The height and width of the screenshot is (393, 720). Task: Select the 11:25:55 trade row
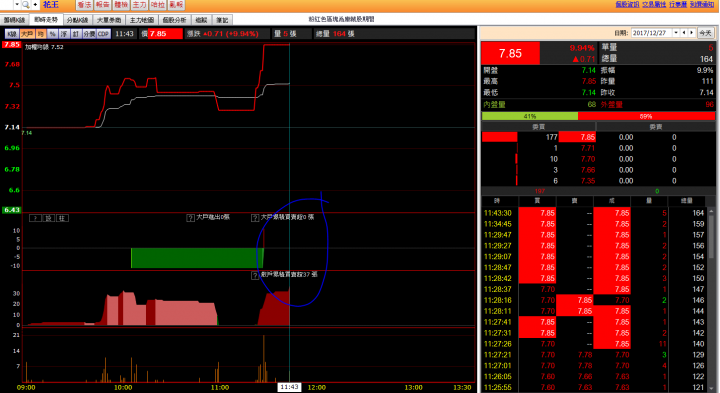(594, 387)
